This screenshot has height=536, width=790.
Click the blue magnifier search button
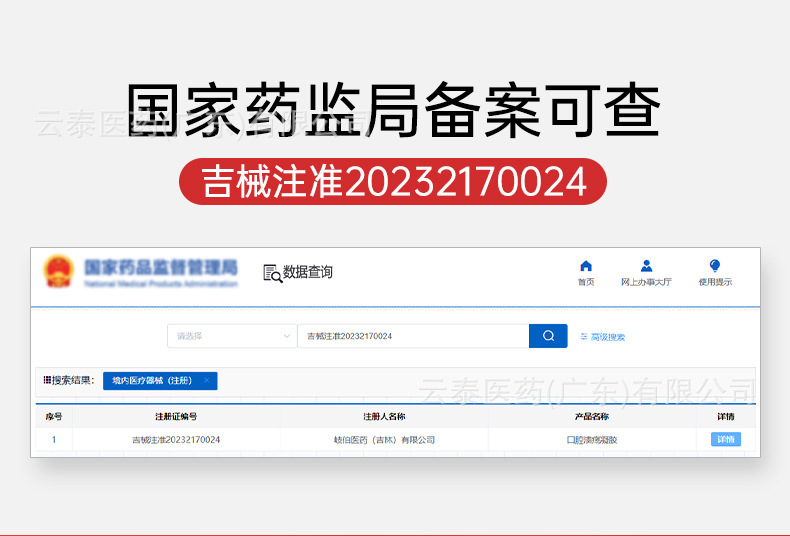[x=548, y=336]
